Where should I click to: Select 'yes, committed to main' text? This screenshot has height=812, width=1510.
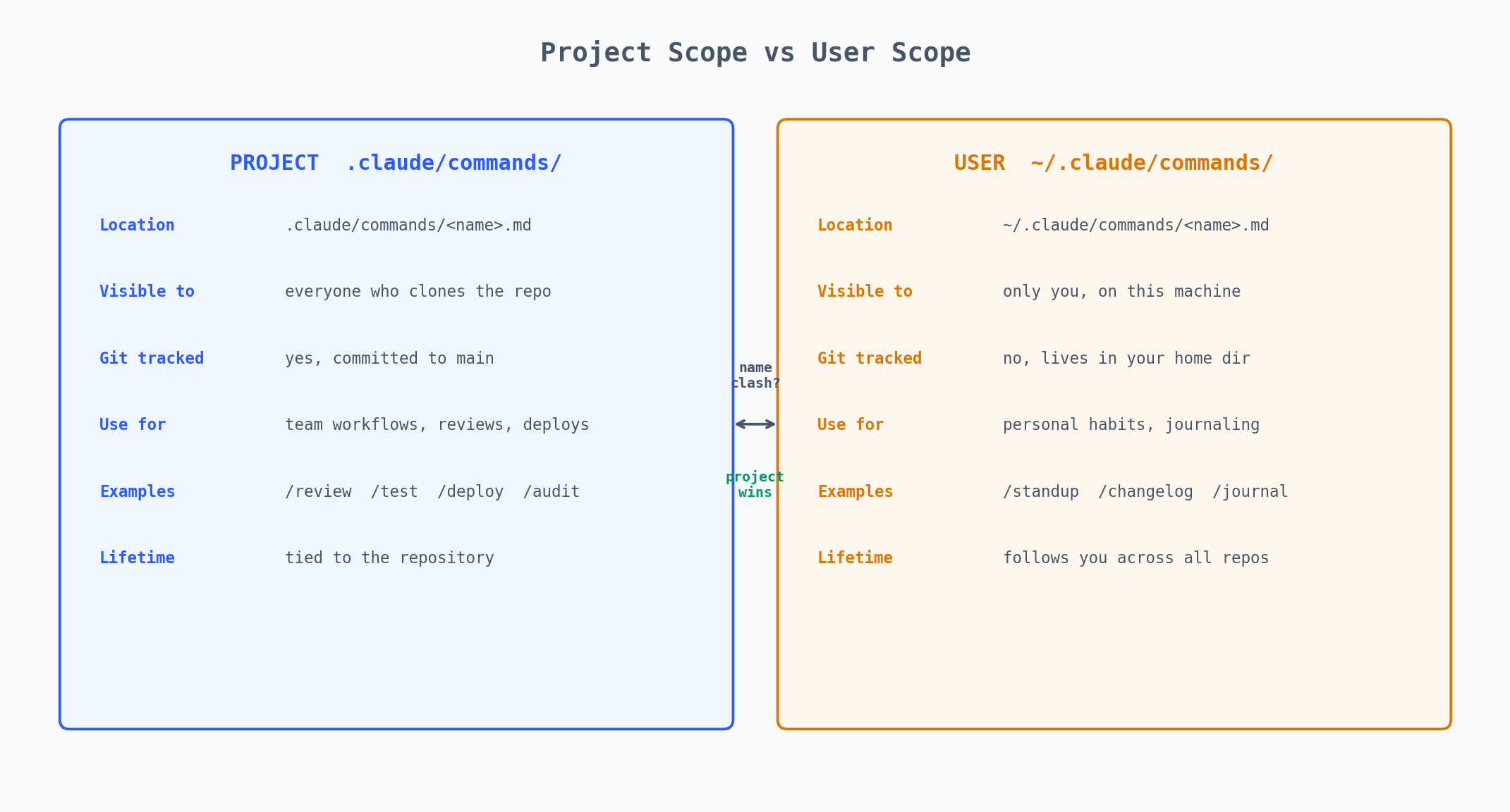(x=389, y=359)
